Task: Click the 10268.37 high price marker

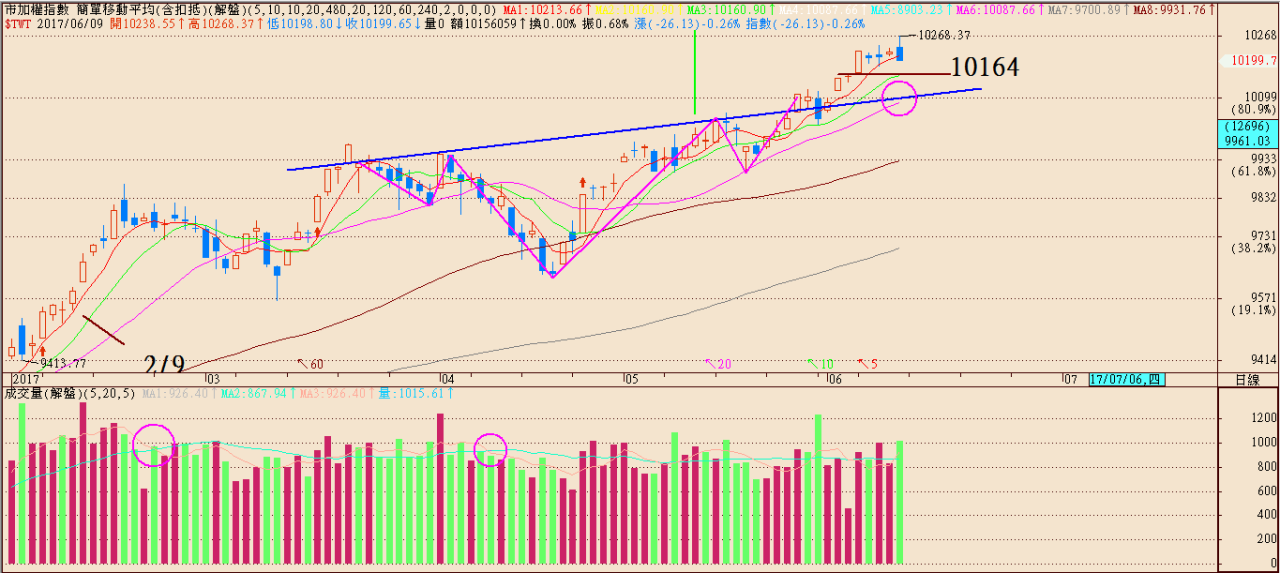Action: coord(943,35)
